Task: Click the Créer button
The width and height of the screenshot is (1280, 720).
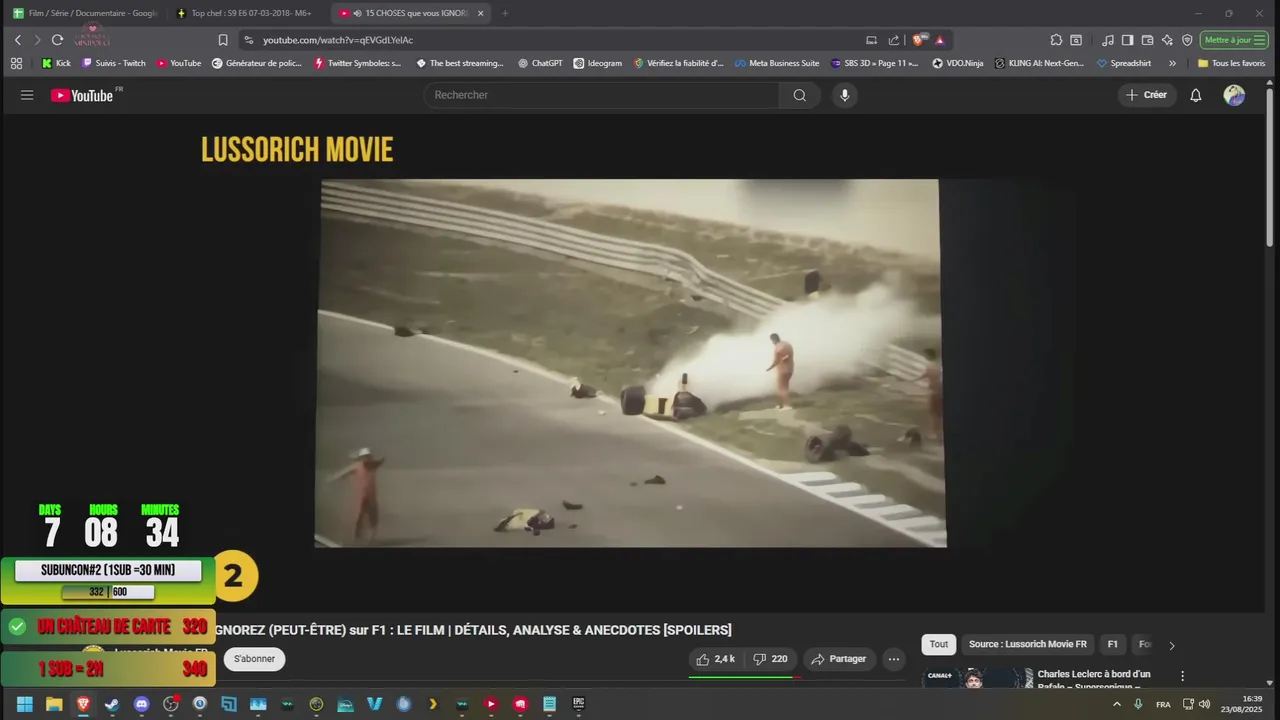Action: pyautogui.click(x=1146, y=95)
